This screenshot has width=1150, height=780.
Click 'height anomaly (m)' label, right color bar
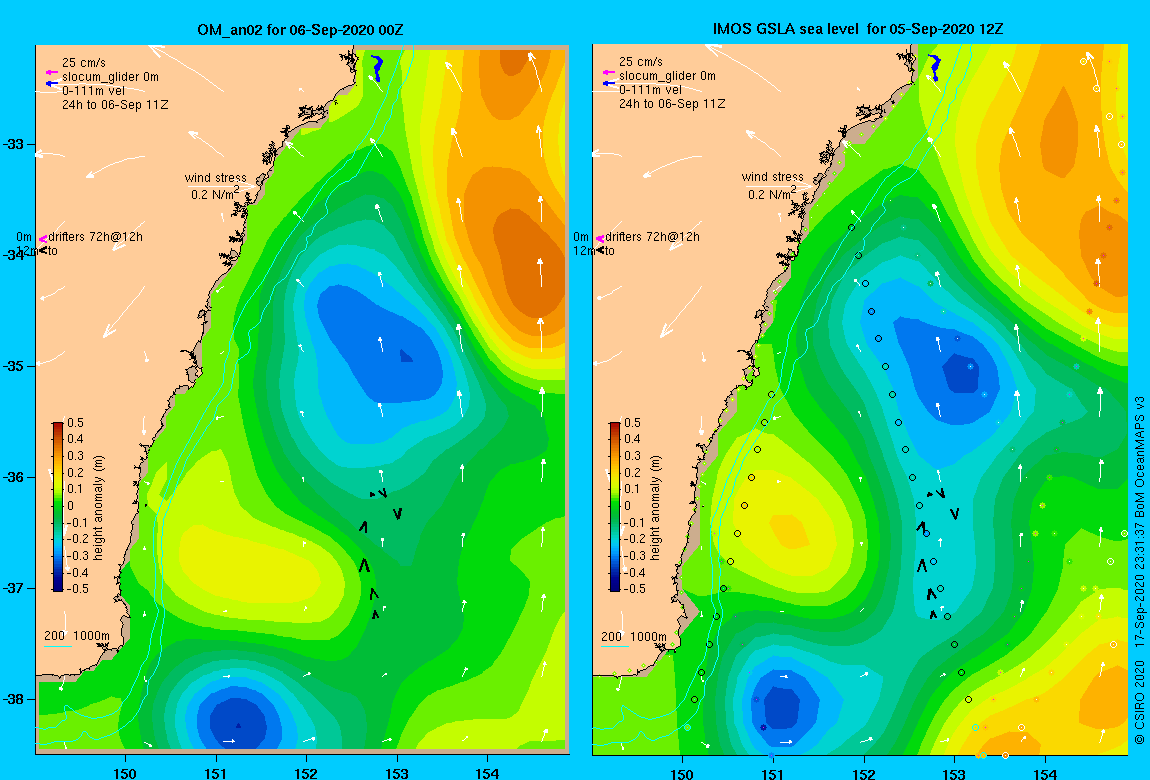coord(656,507)
